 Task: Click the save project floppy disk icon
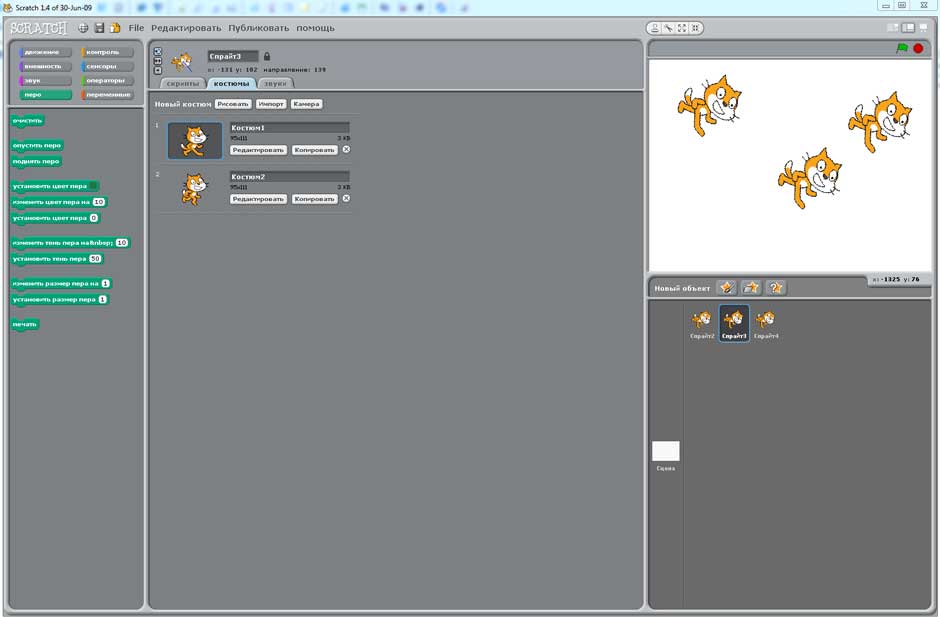[99, 28]
